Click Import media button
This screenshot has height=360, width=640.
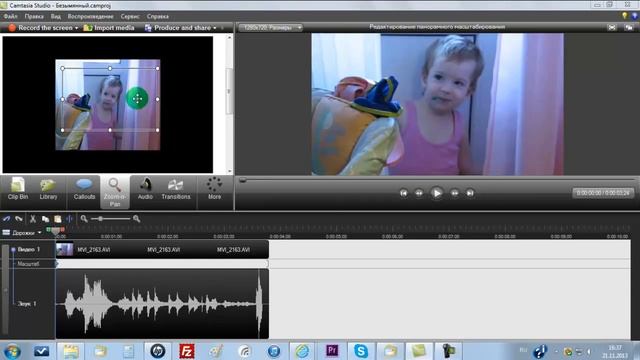click(x=109, y=28)
